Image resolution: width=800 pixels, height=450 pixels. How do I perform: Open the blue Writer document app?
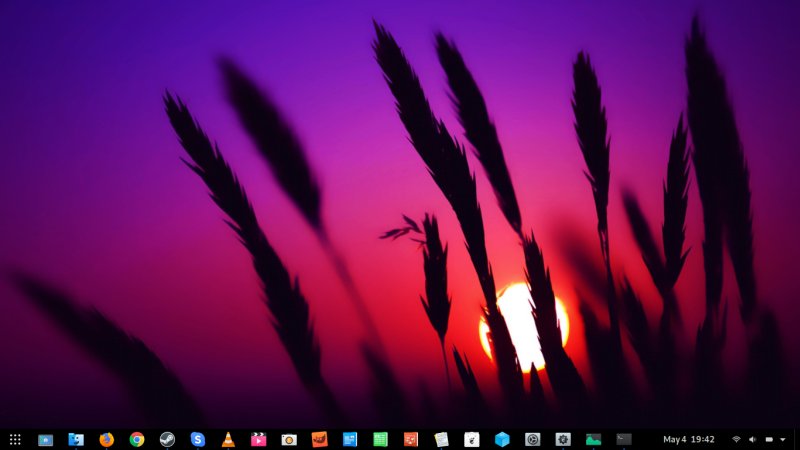[x=350, y=439]
